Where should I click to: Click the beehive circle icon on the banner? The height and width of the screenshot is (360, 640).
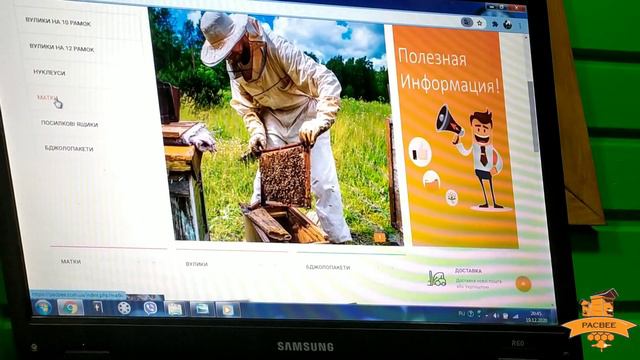[x=431, y=180]
